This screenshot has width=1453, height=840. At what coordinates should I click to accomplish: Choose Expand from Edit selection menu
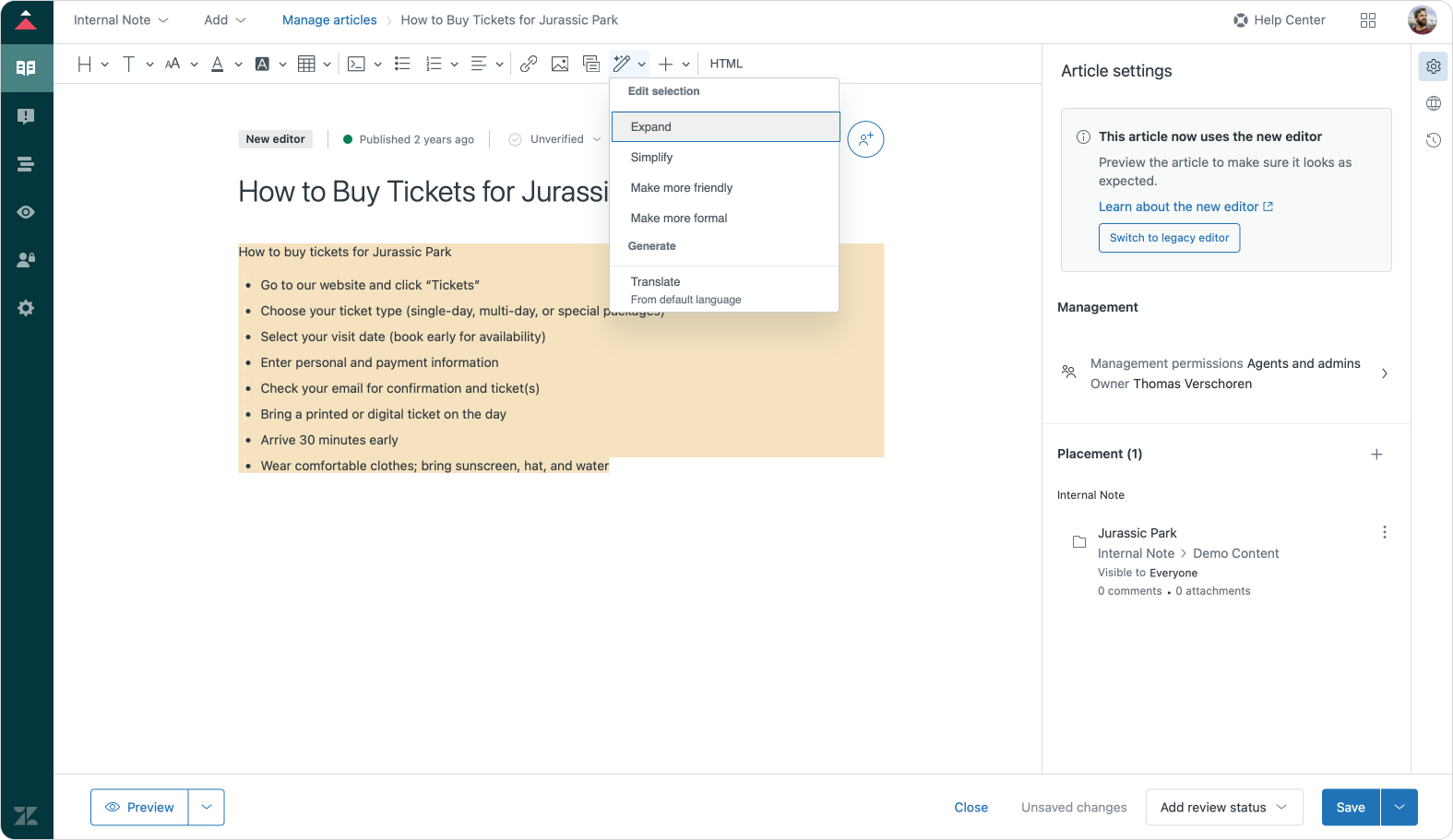(x=725, y=126)
